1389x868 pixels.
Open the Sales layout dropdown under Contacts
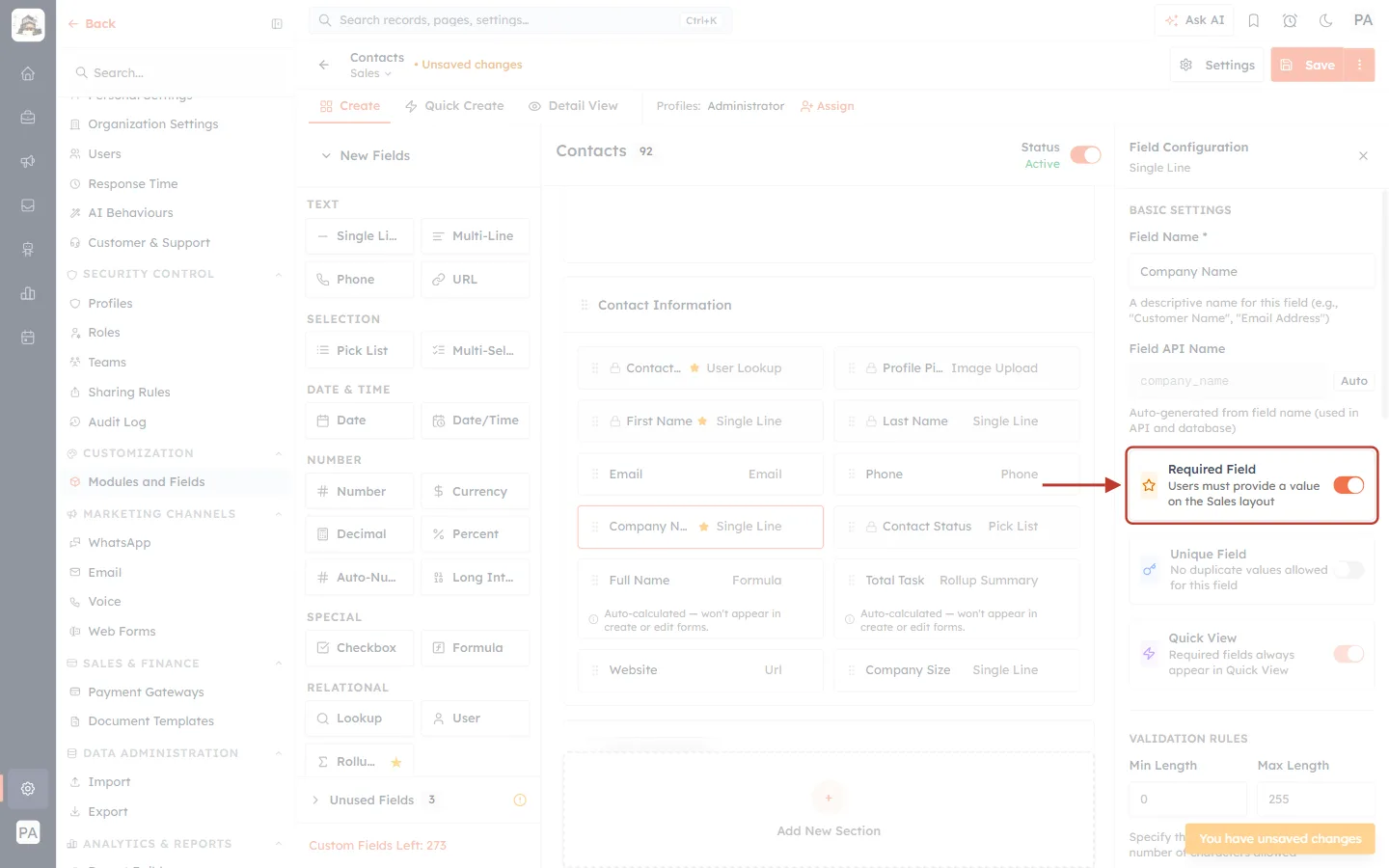click(x=371, y=73)
